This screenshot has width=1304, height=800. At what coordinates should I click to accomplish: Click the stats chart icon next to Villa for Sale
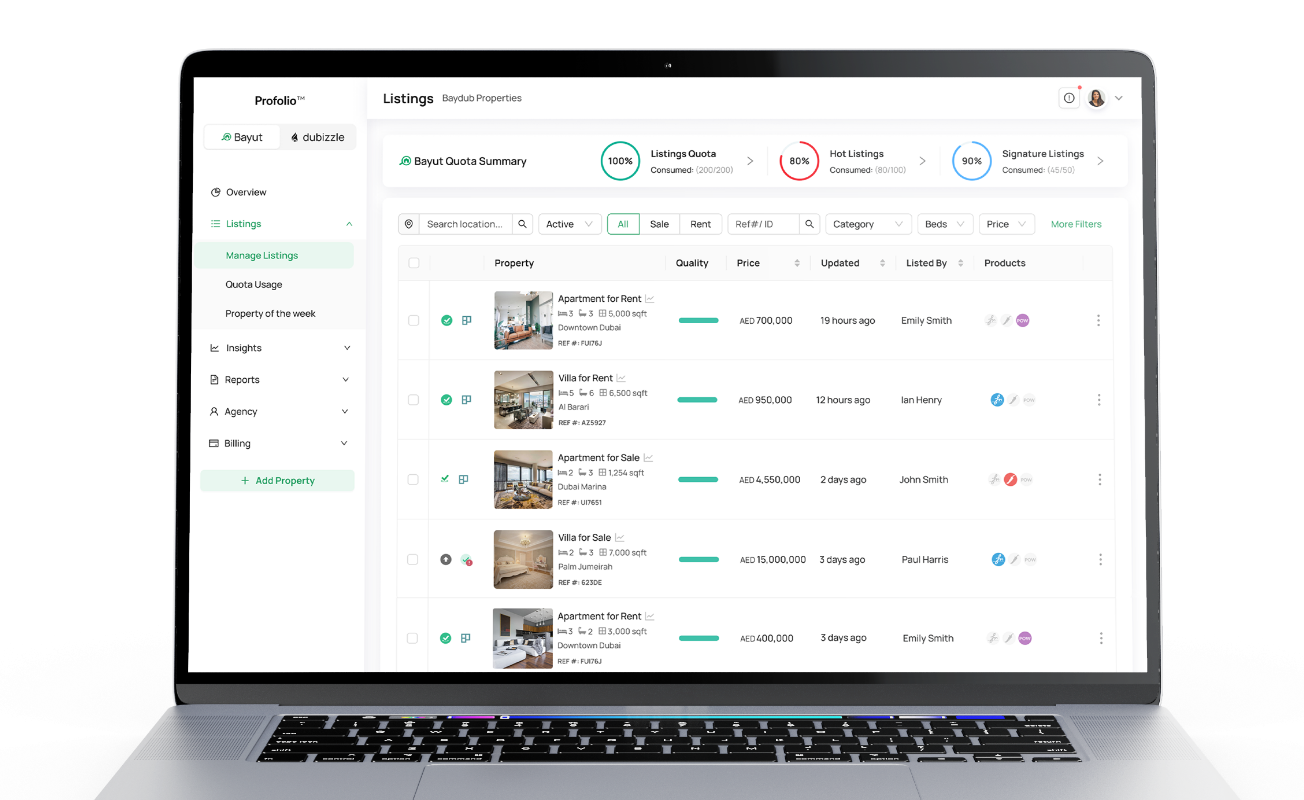pos(620,537)
